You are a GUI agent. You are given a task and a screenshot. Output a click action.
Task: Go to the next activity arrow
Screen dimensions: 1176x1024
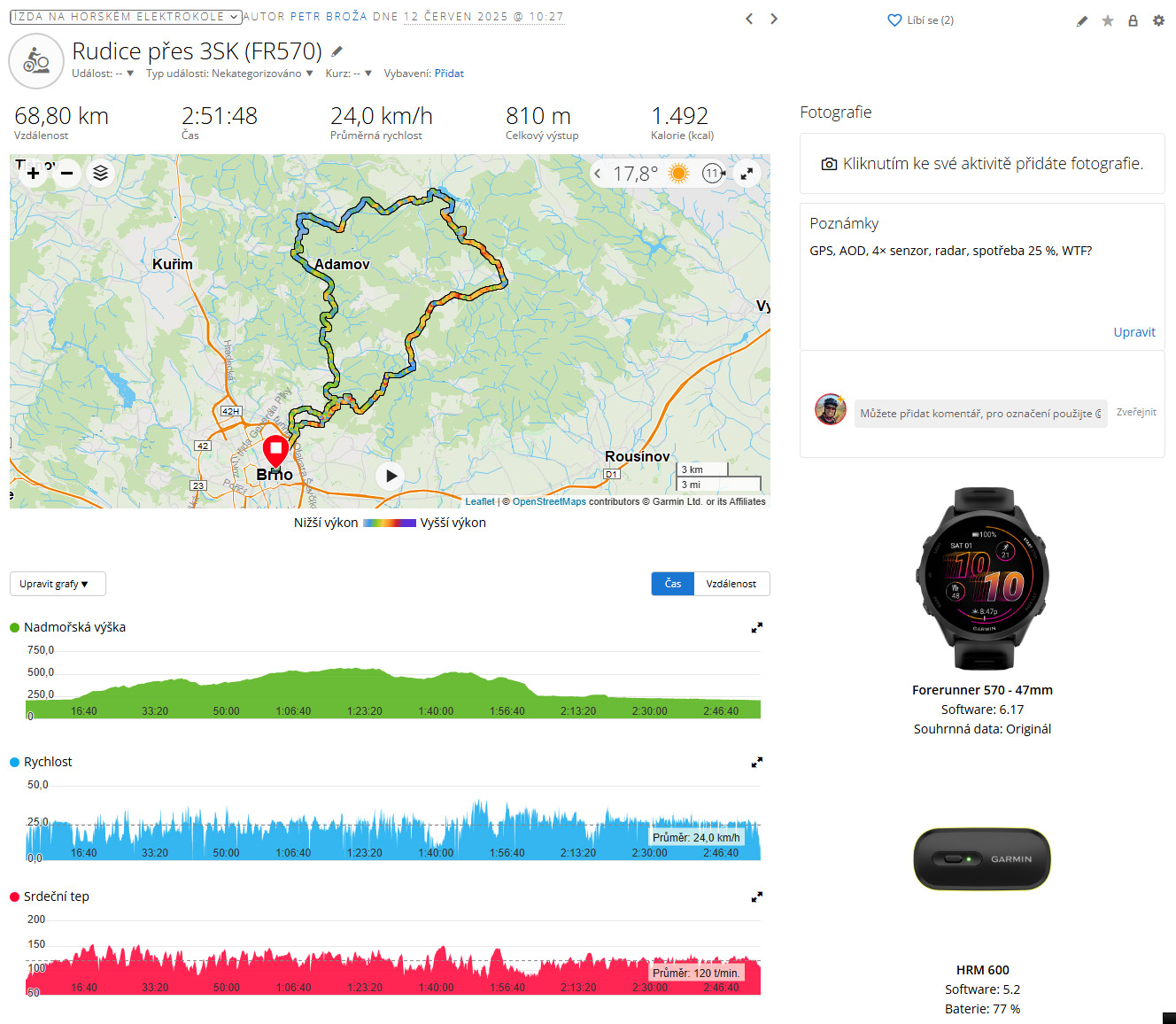pyautogui.click(x=774, y=19)
